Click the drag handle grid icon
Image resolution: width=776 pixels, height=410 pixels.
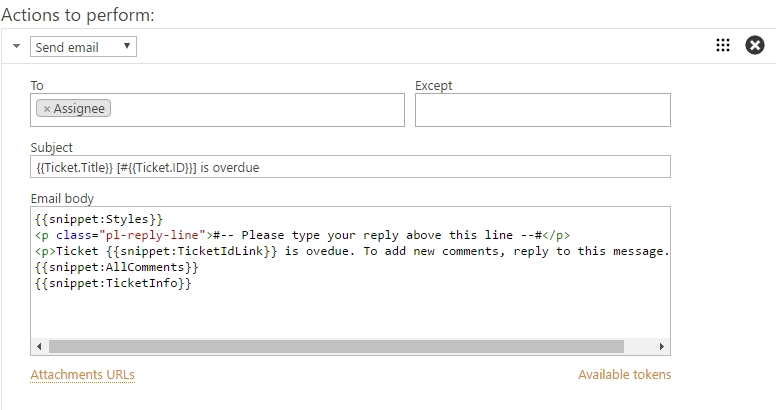[723, 46]
